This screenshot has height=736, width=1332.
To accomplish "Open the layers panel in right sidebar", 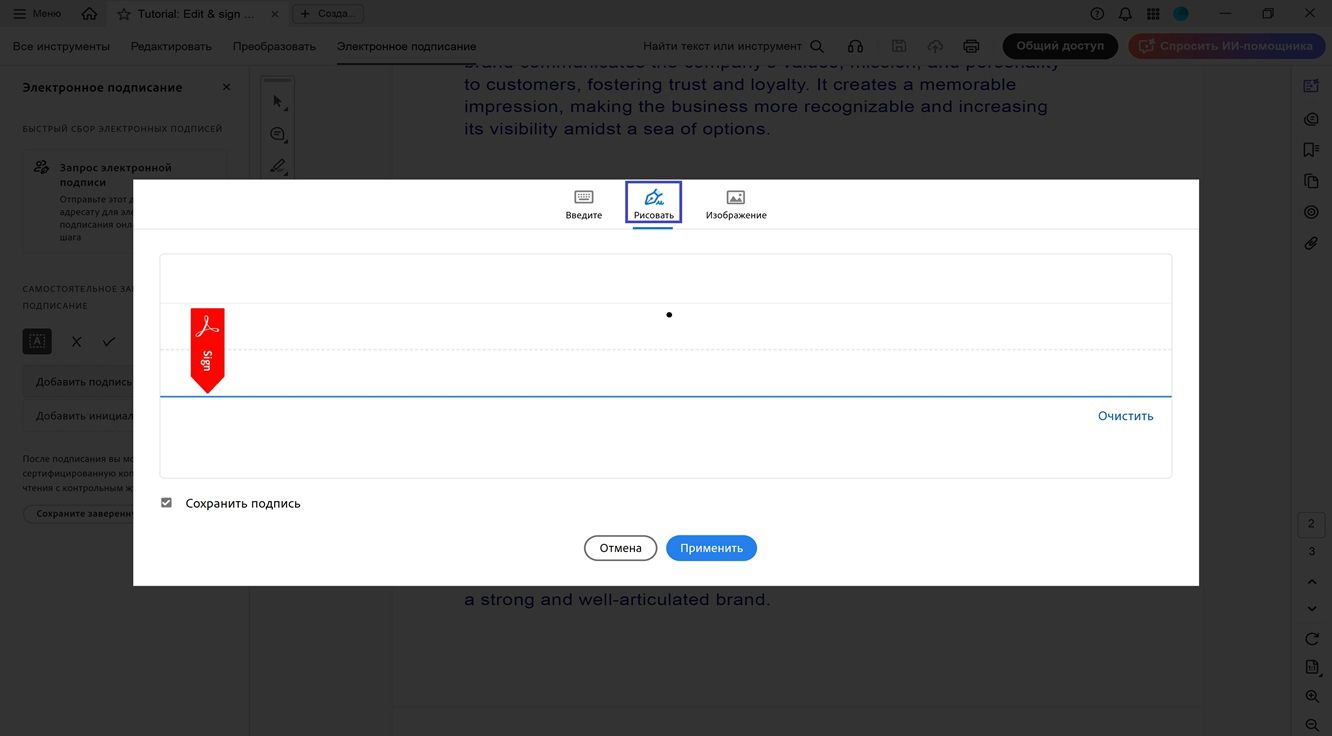I will click(x=1311, y=212).
